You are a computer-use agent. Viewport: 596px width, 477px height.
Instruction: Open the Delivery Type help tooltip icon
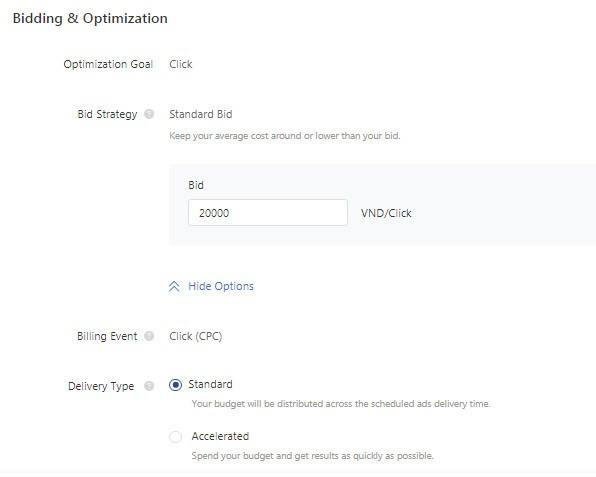[149, 386]
